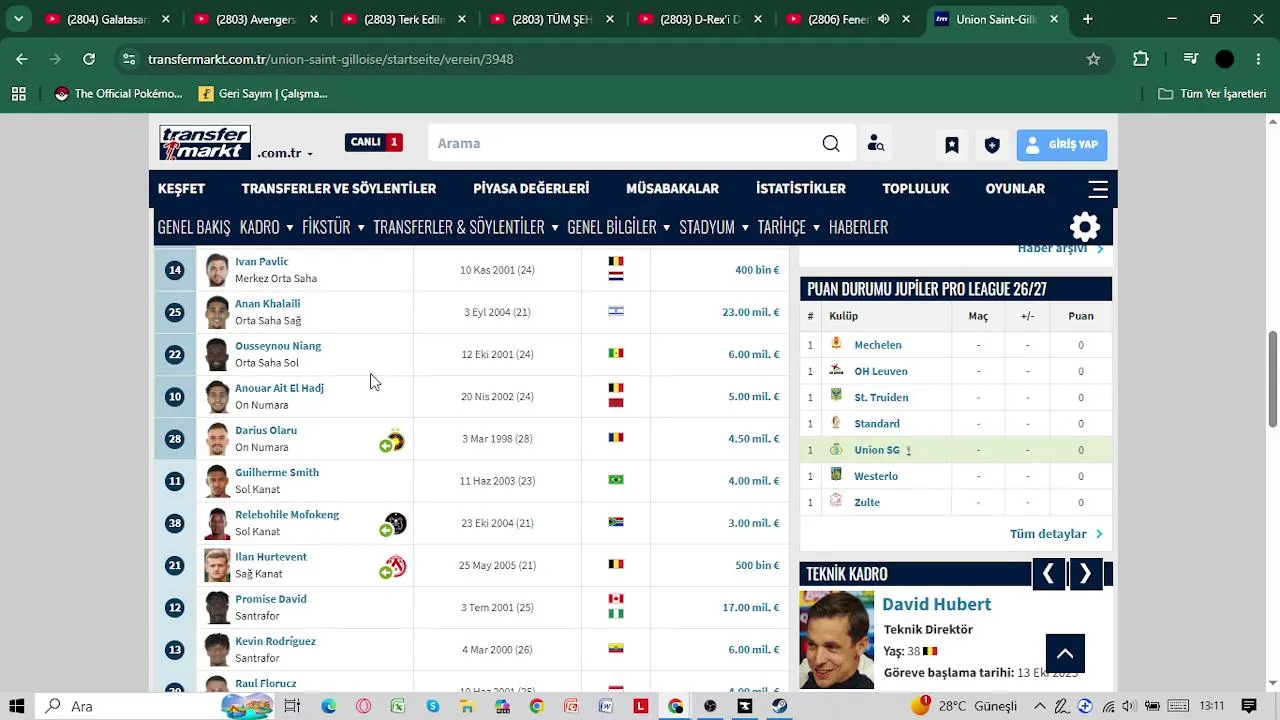The image size is (1280, 720).
Task: Click the search magnifier icon
Action: coord(831,144)
